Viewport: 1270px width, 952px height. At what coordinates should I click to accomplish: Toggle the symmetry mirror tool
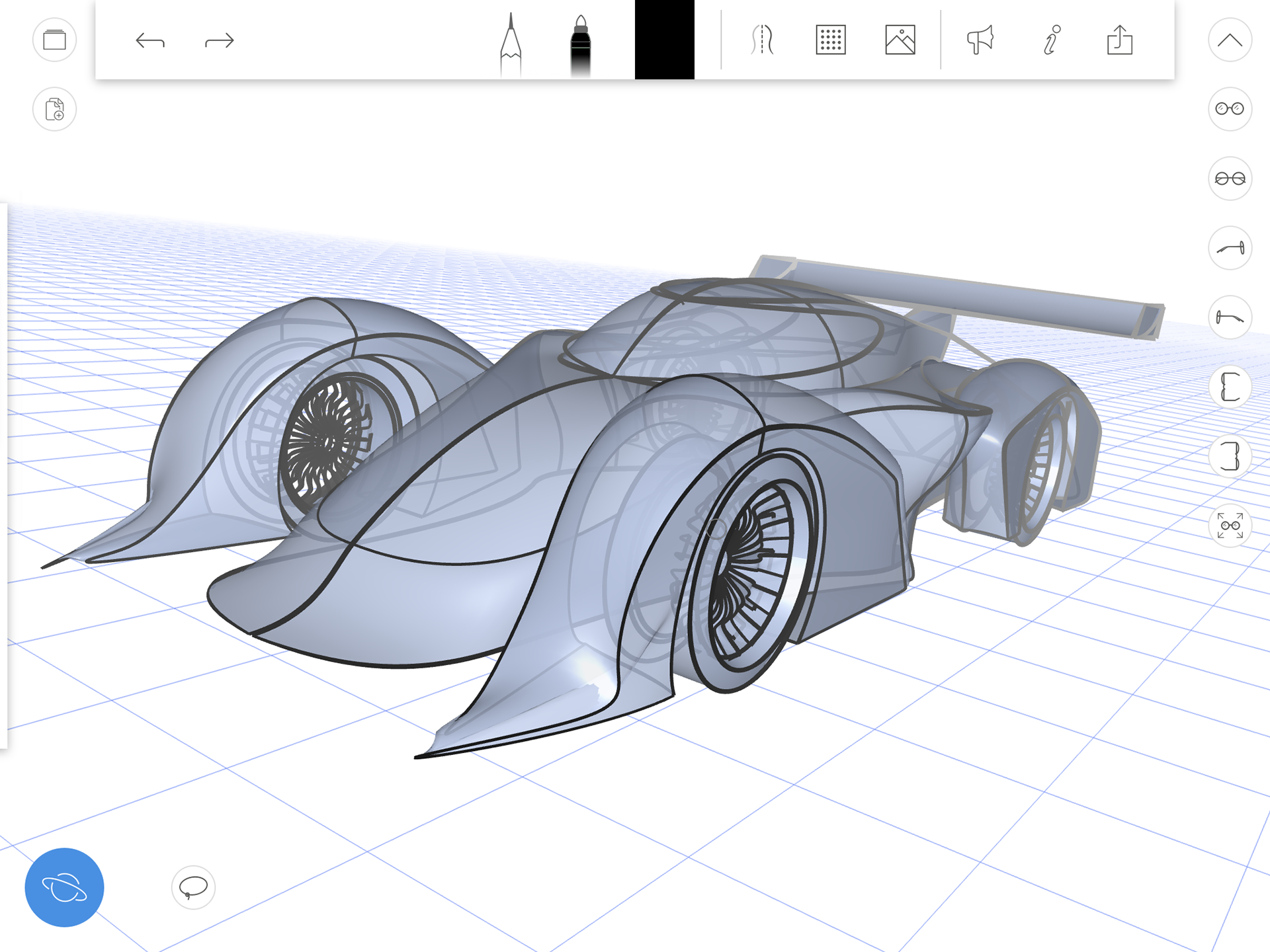point(762,40)
